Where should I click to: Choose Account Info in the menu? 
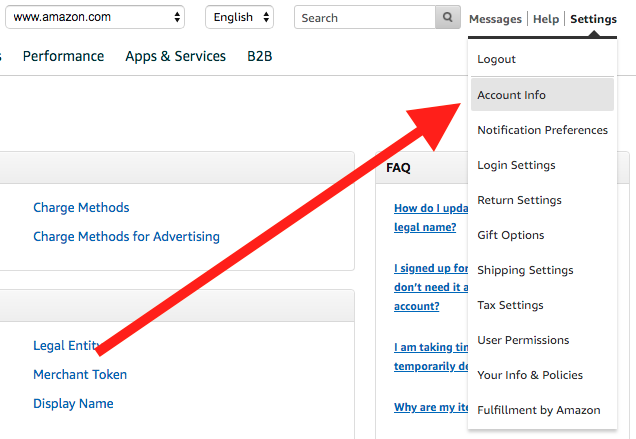click(x=511, y=95)
